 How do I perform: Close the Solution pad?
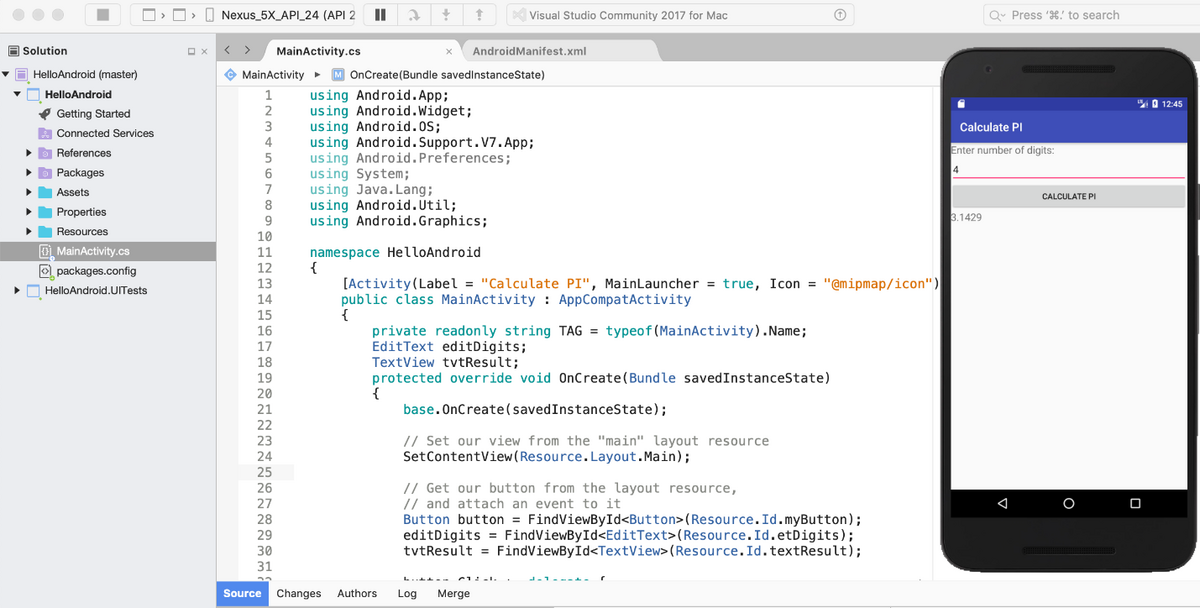coord(204,51)
